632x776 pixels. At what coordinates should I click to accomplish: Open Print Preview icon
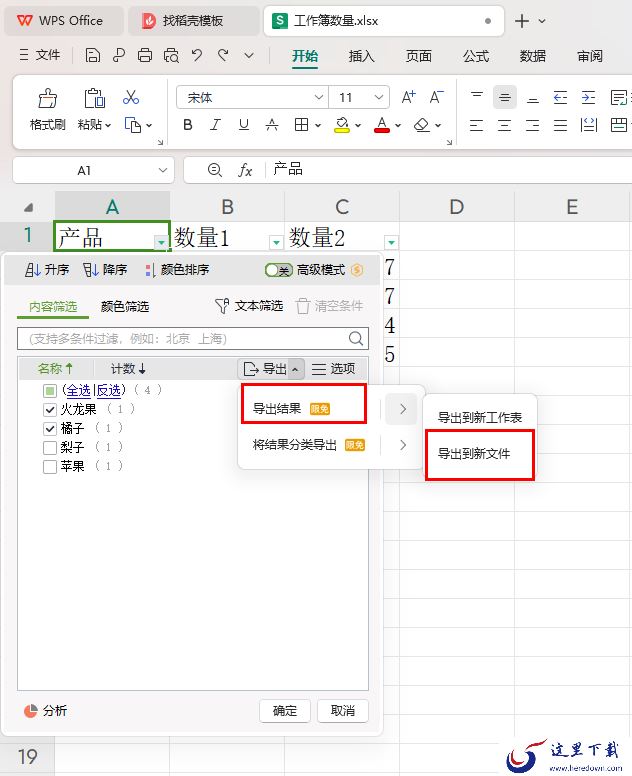tap(171, 55)
